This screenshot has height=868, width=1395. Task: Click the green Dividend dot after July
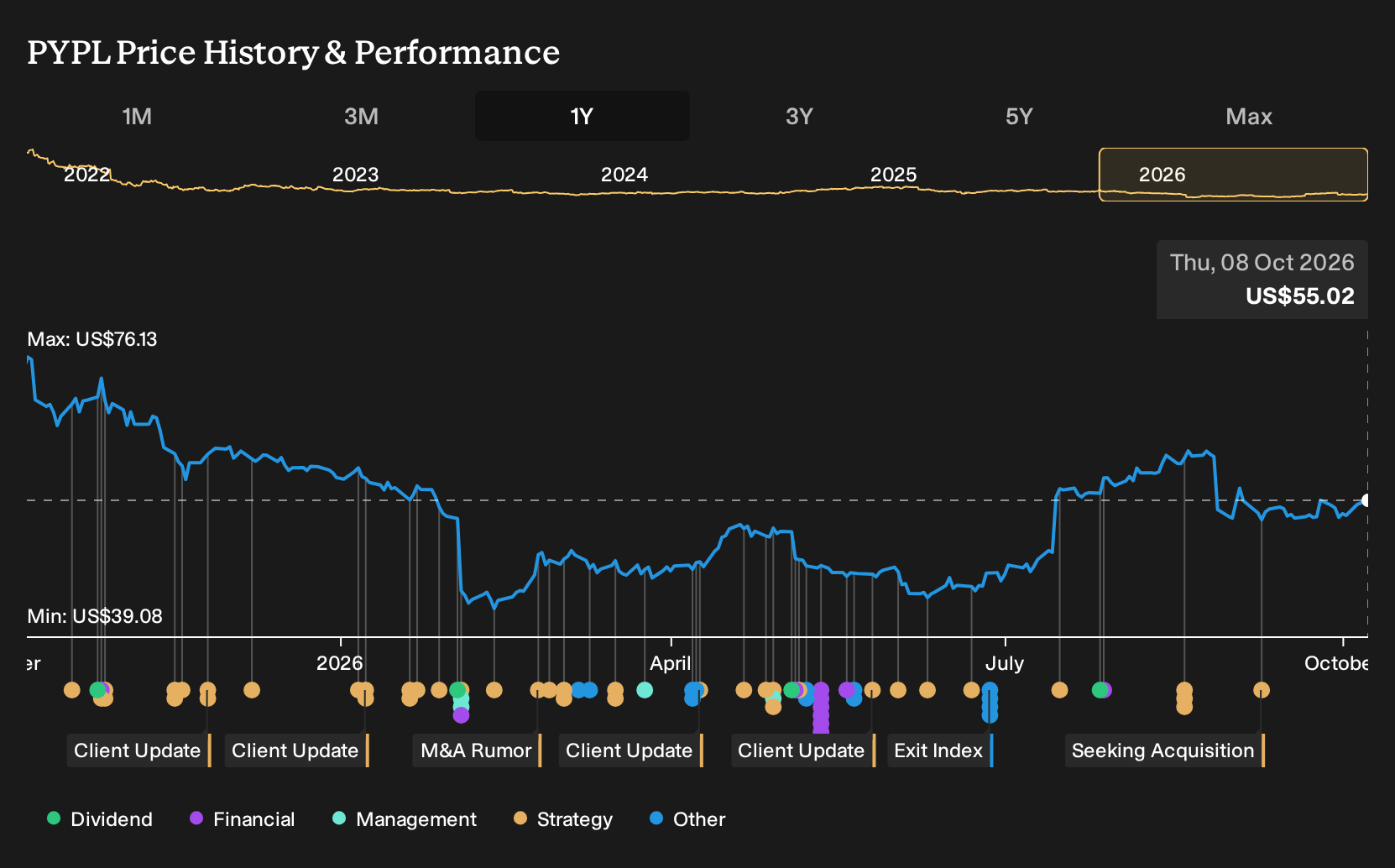(x=1100, y=690)
